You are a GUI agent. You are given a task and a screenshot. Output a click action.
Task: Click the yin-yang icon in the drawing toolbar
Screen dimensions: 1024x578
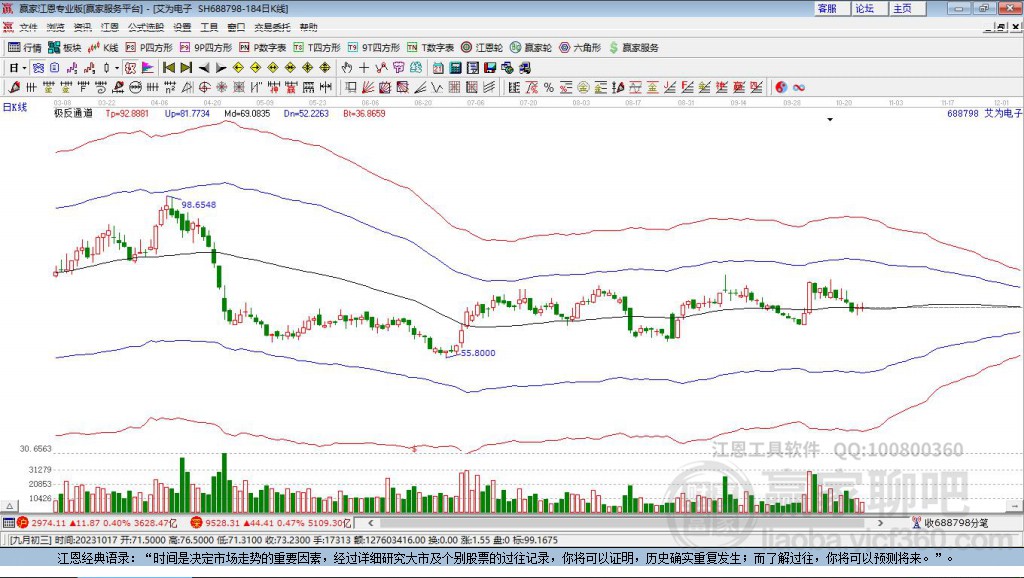[x=781, y=88]
